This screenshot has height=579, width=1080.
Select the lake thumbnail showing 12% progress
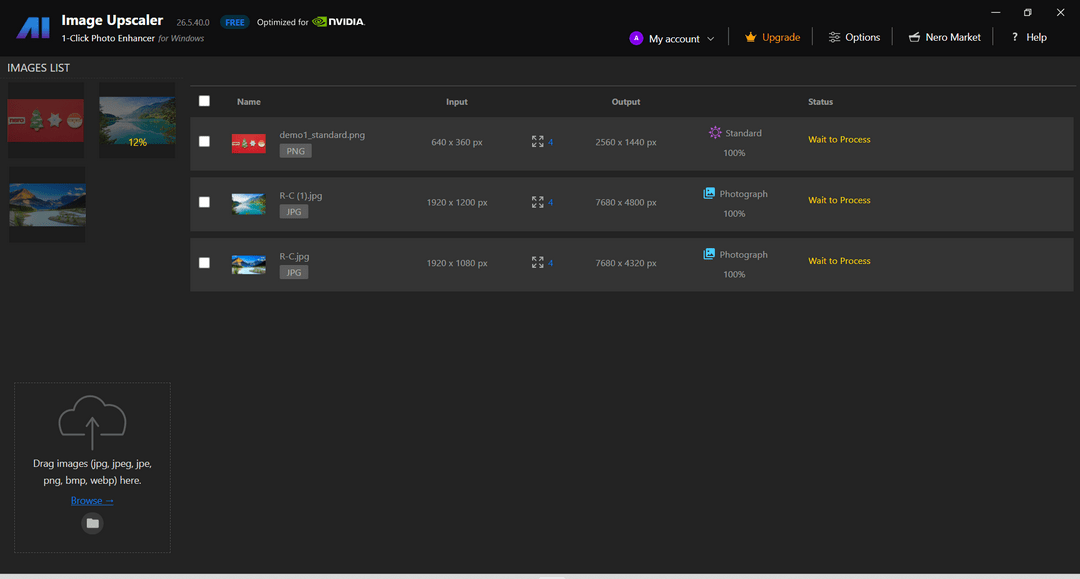(x=137, y=120)
